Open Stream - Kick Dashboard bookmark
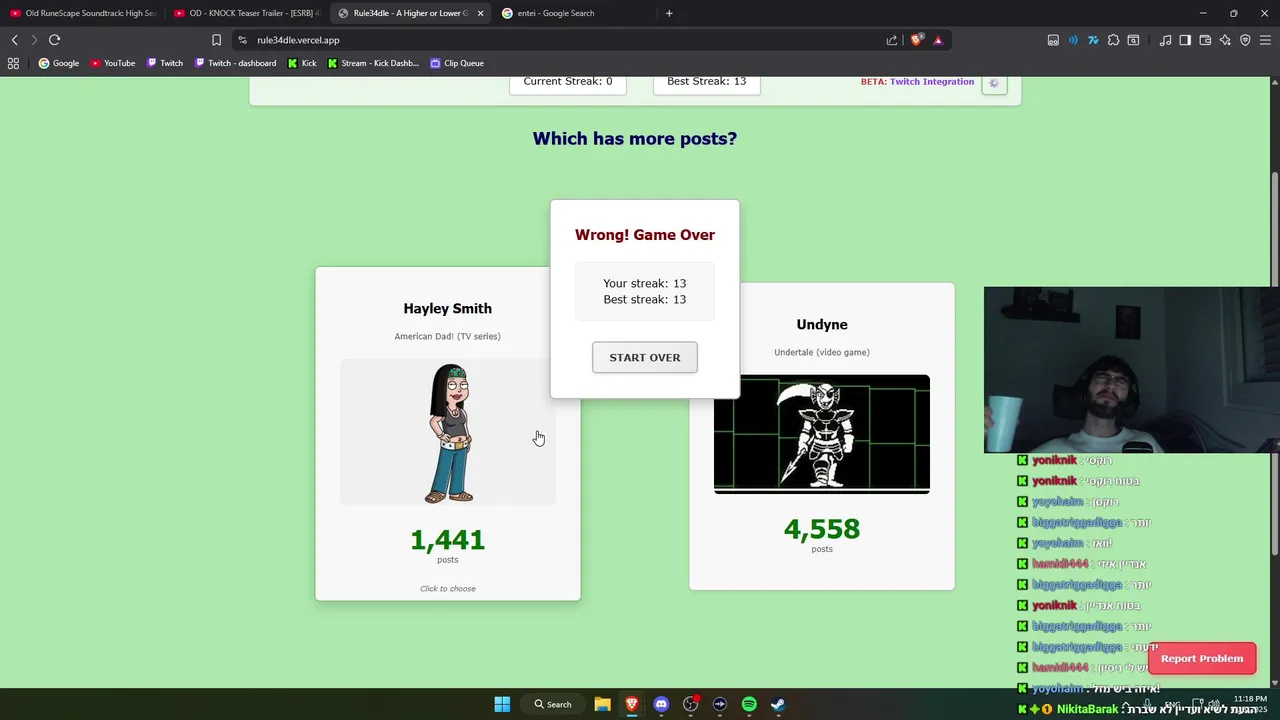Viewport: 1280px width, 720px height. click(x=373, y=63)
